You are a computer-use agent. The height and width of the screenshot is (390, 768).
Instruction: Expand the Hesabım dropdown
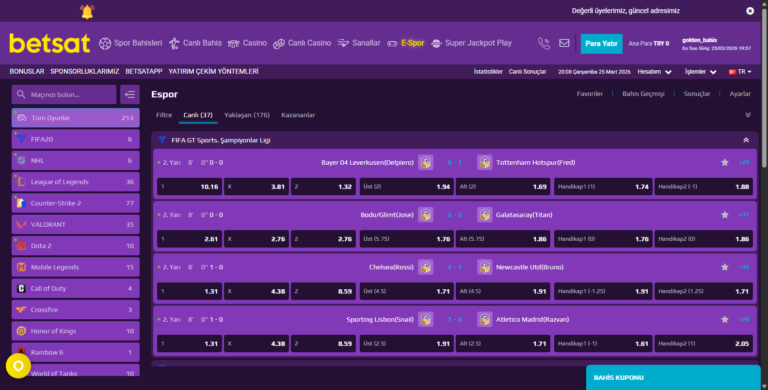coord(654,72)
